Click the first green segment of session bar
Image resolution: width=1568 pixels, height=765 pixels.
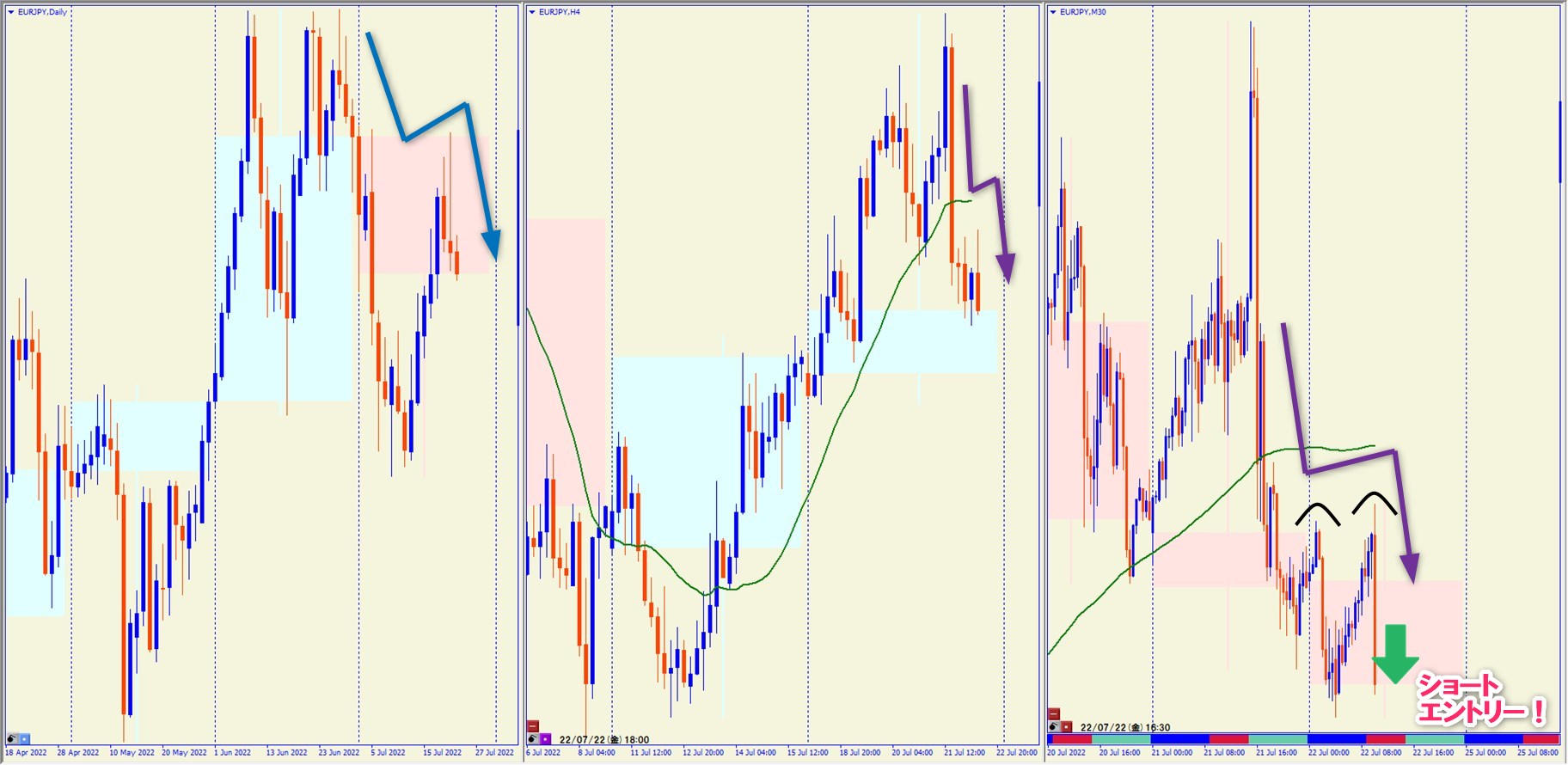(1121, 739)
